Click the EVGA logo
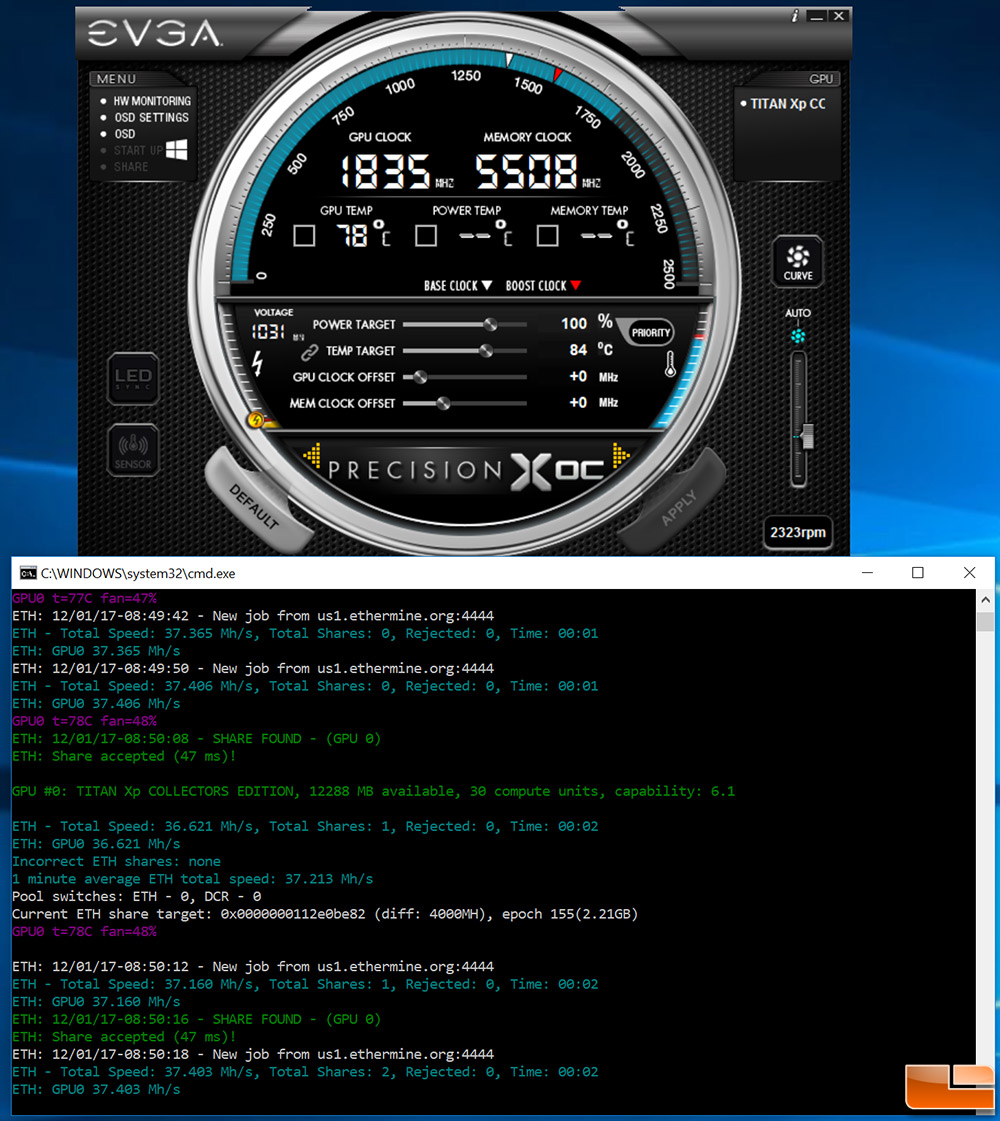This screenshot has height=1121, width=1000. coord(154,34)
